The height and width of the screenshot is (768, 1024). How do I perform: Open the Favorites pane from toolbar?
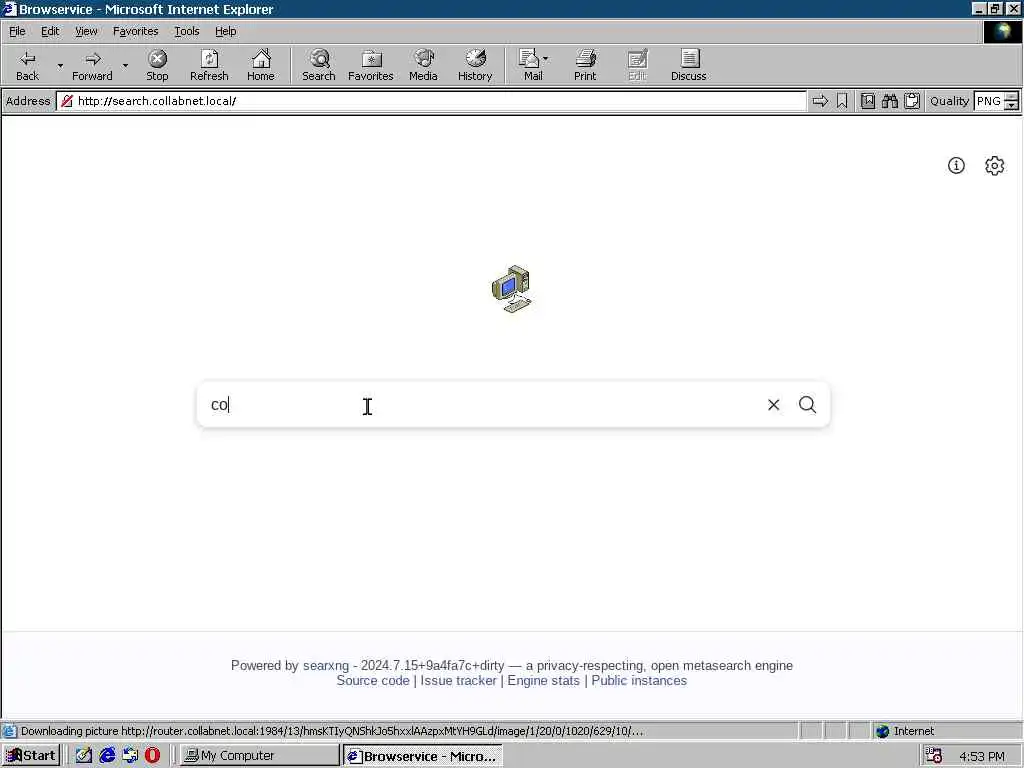371,65
